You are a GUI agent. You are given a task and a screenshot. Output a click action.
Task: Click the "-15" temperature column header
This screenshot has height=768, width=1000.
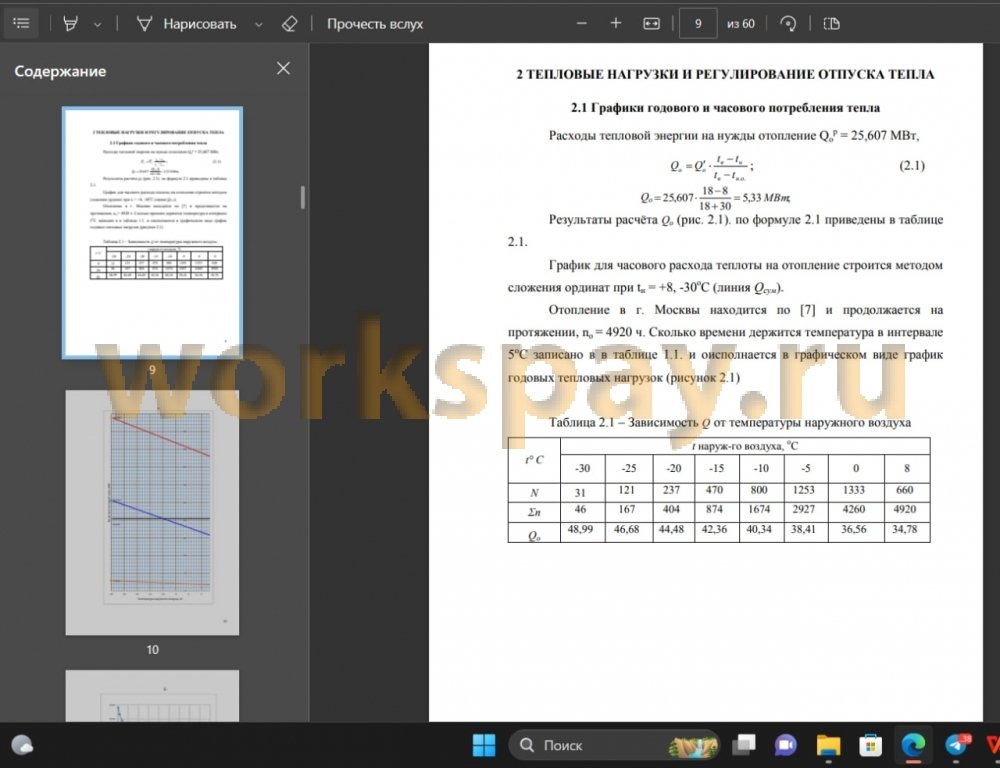coord(716,468)
